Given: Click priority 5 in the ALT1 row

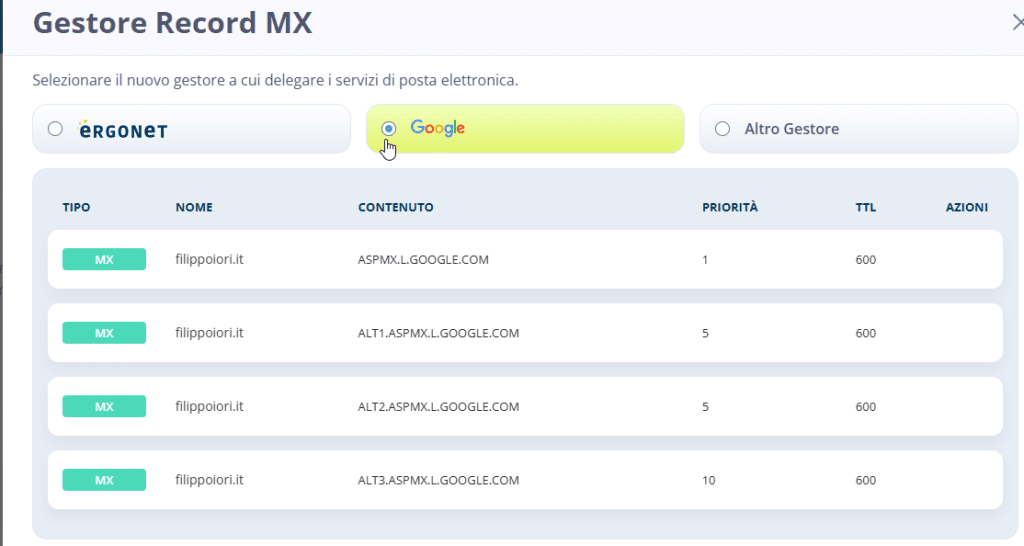Looking at the screenshot, I should click(705, 333).
